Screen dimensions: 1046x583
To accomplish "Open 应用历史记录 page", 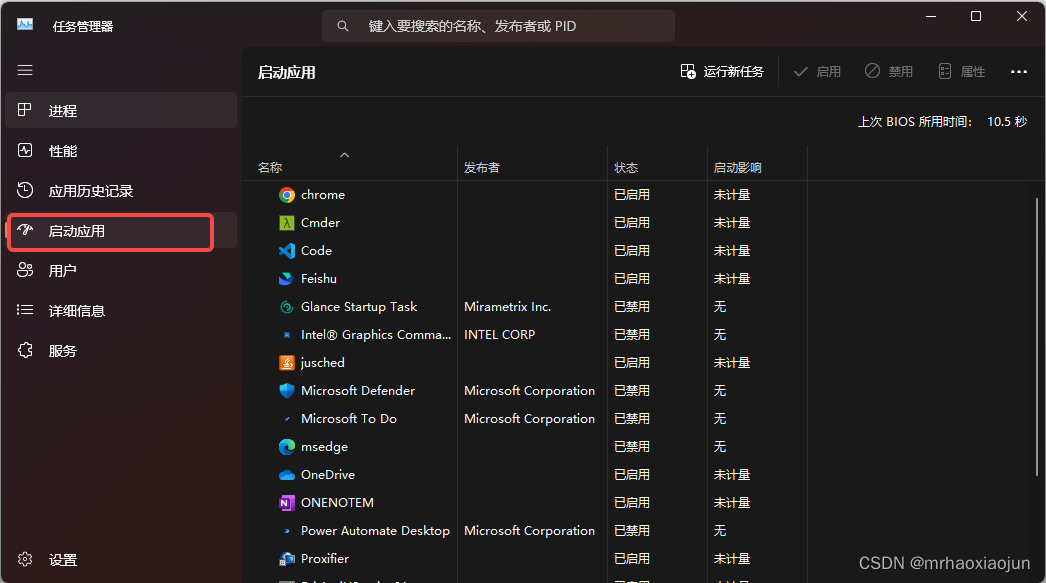I will click(x=121, y=190).
